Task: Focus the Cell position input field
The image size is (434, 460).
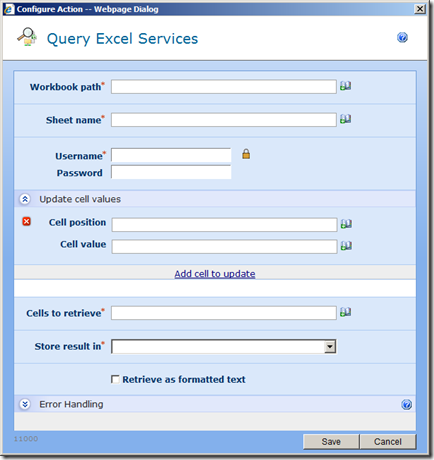Action: point(224,225)
